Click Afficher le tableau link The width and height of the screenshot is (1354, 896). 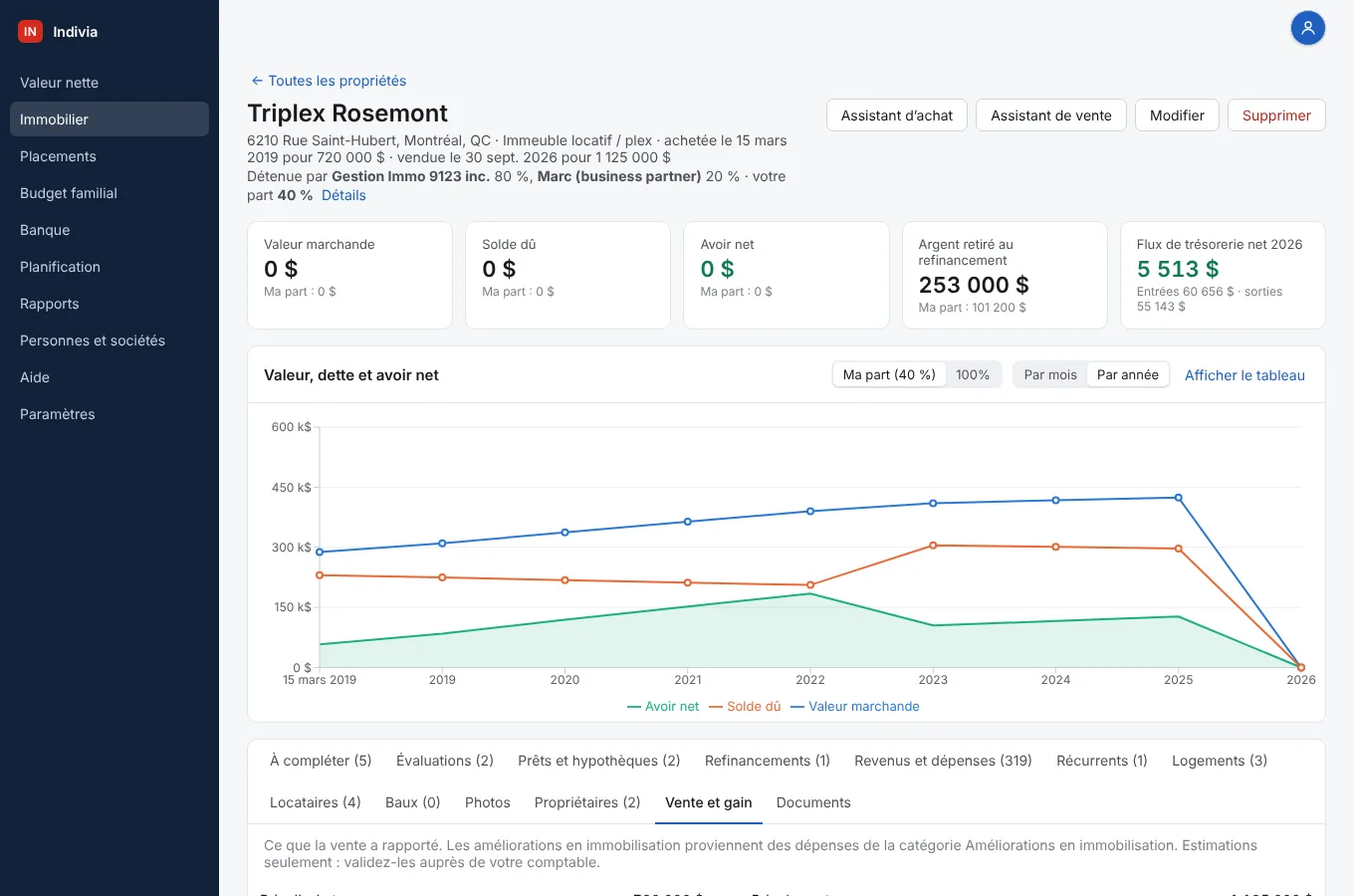[1244, 375]
